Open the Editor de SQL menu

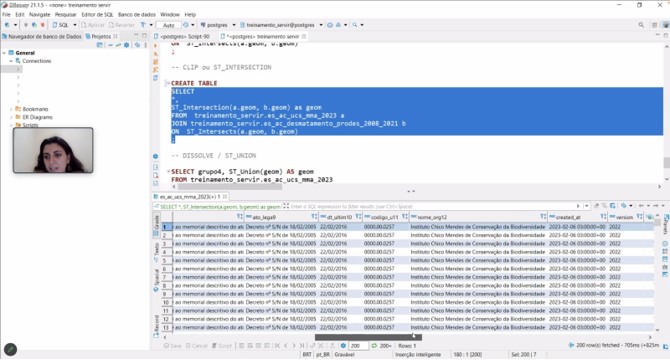tap(97, 15)
